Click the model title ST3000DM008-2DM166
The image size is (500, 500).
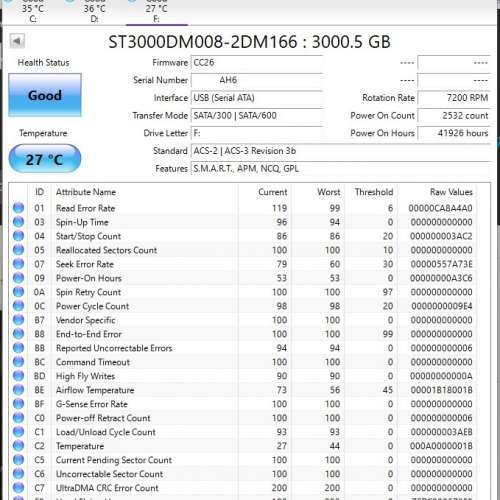click(x=203, y=42)
